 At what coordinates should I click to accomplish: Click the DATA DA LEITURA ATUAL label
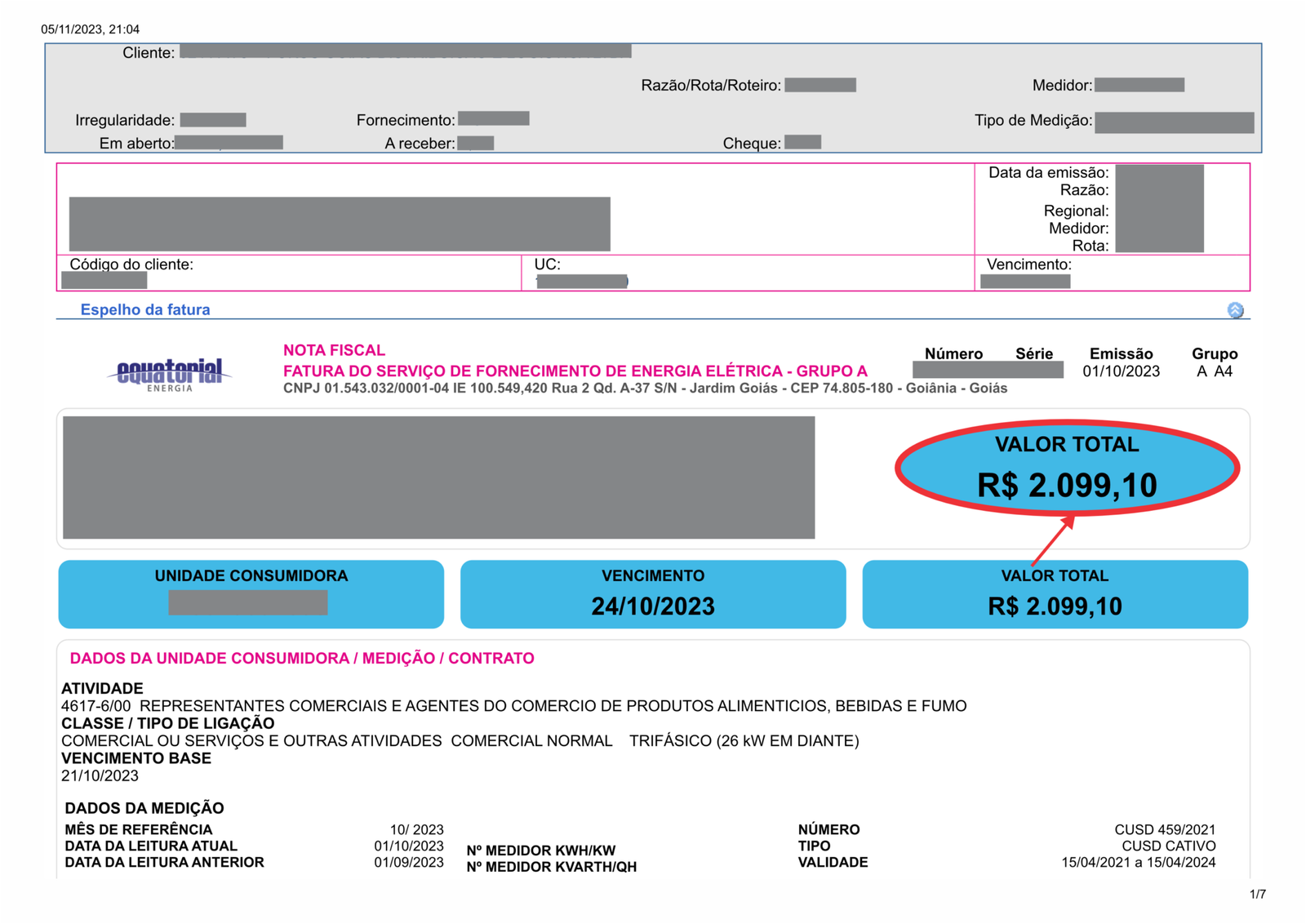(x=151, y=846)
